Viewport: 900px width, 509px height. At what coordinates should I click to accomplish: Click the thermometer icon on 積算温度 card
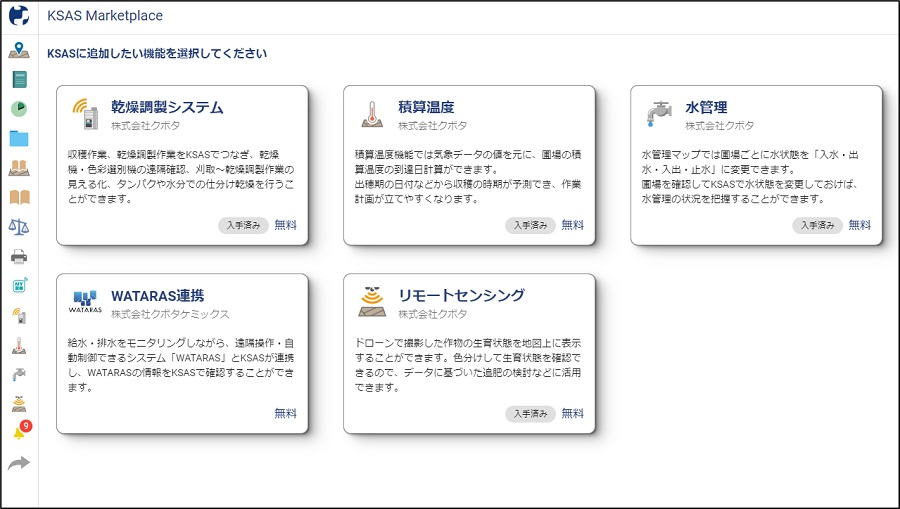tap(372, 114)
